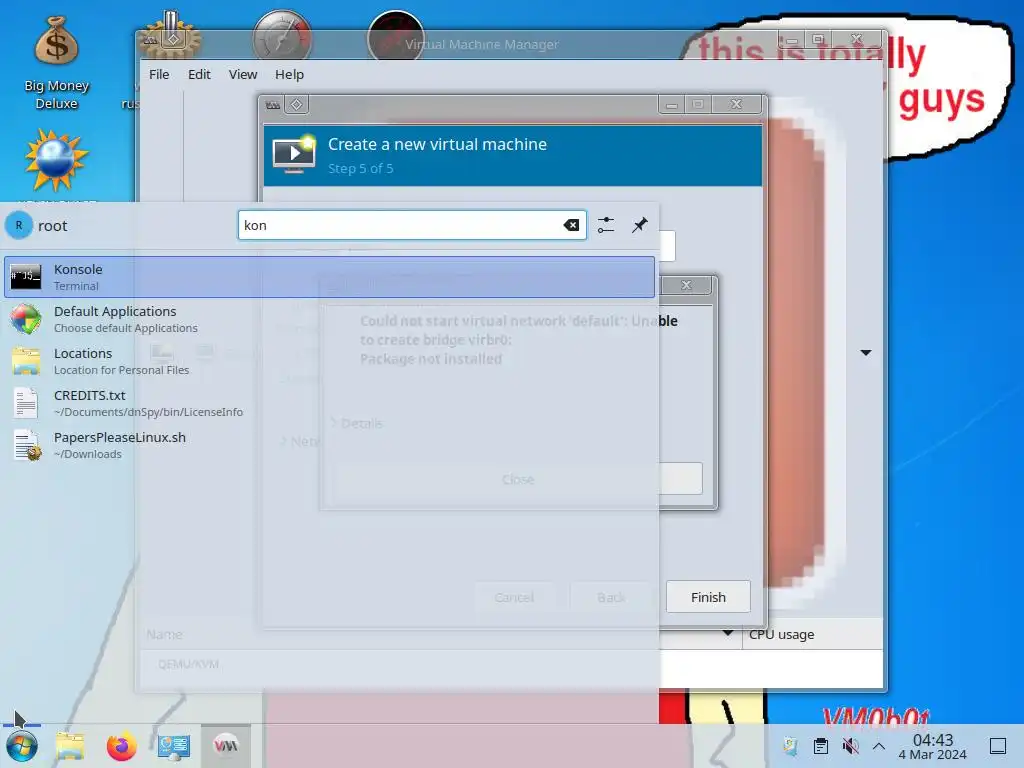This screenshot has height=768, width=1024.
Task: Click the taskbar clock 04:43
Action: 933,746
